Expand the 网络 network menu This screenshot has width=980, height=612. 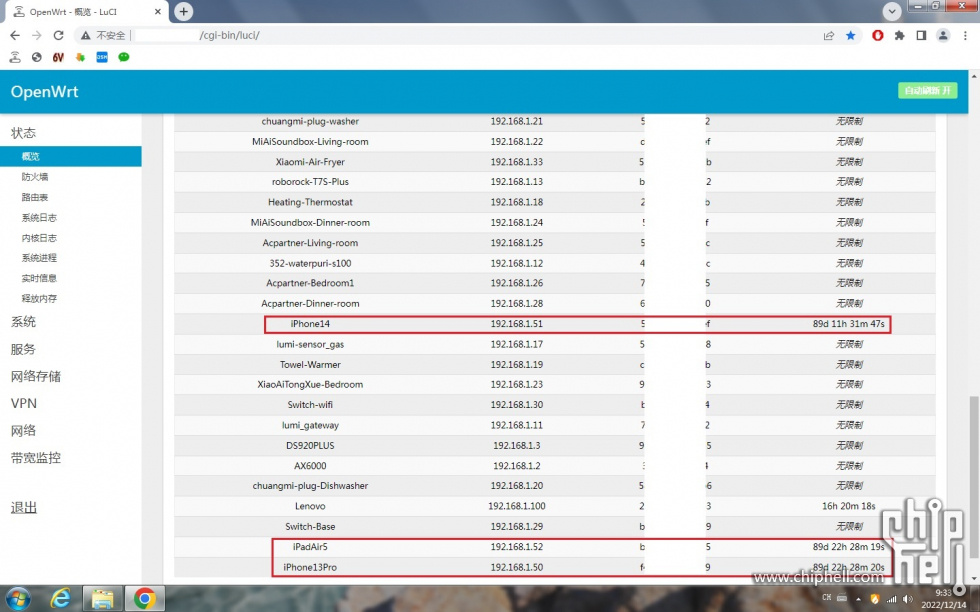click(x=24, y=431)
